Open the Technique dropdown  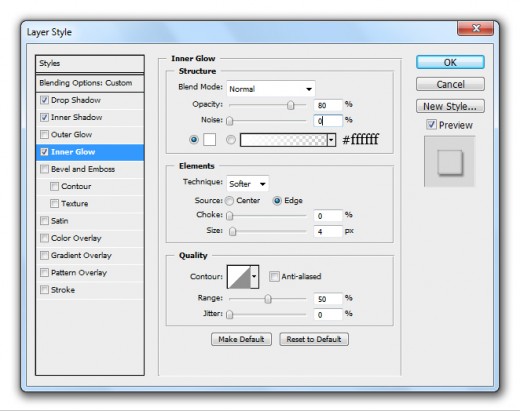247,184
